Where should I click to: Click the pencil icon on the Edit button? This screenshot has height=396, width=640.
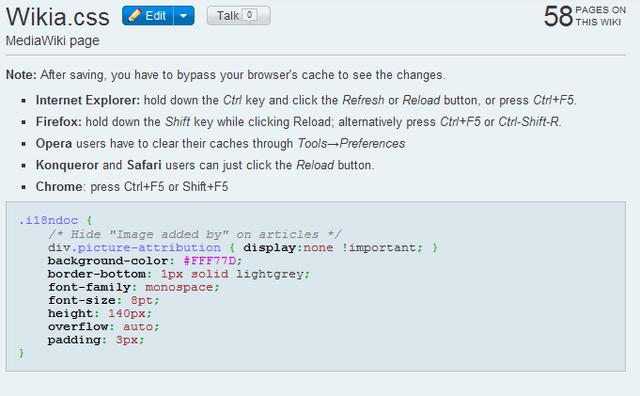[x=134, y=16]
